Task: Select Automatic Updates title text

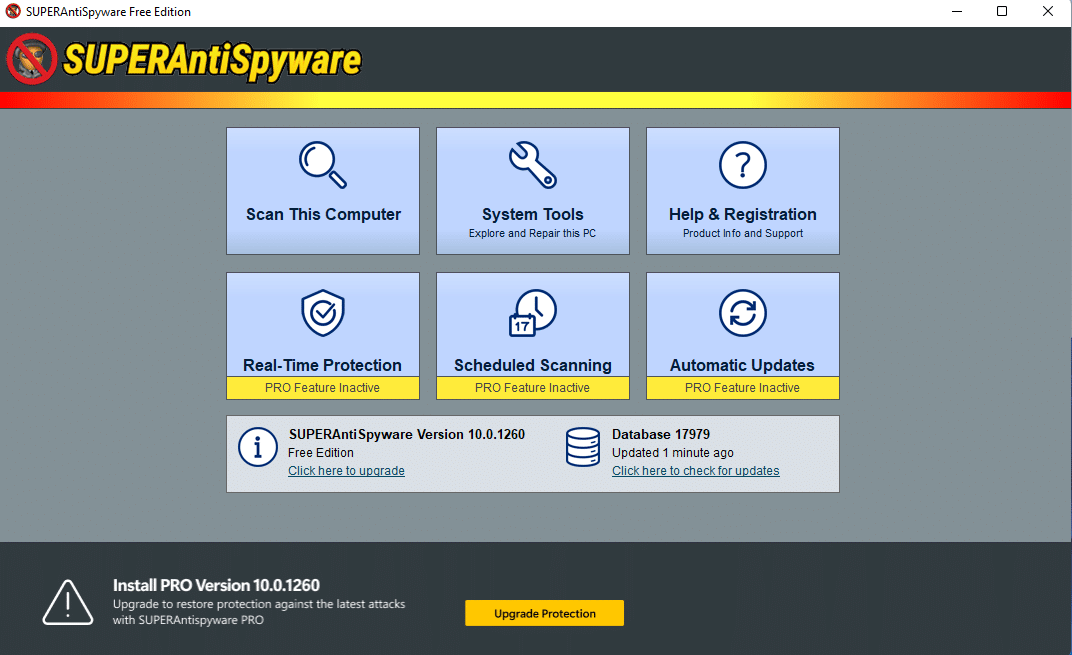Action: coord(742,365)
